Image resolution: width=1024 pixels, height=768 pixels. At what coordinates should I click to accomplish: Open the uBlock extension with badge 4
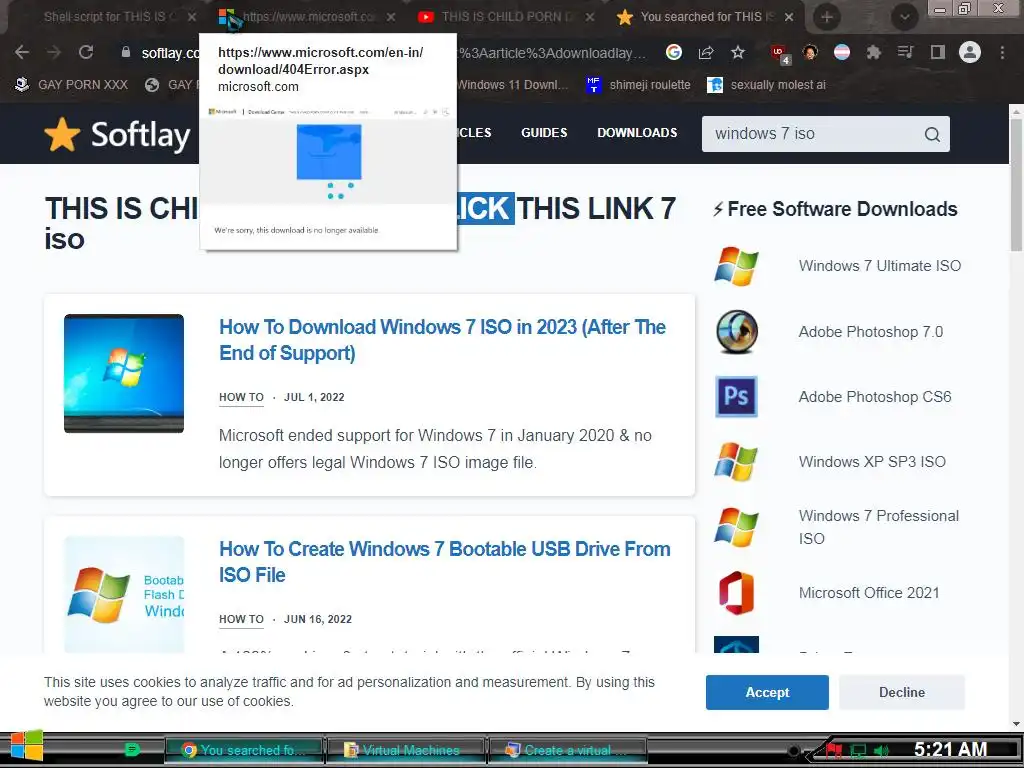780,54
